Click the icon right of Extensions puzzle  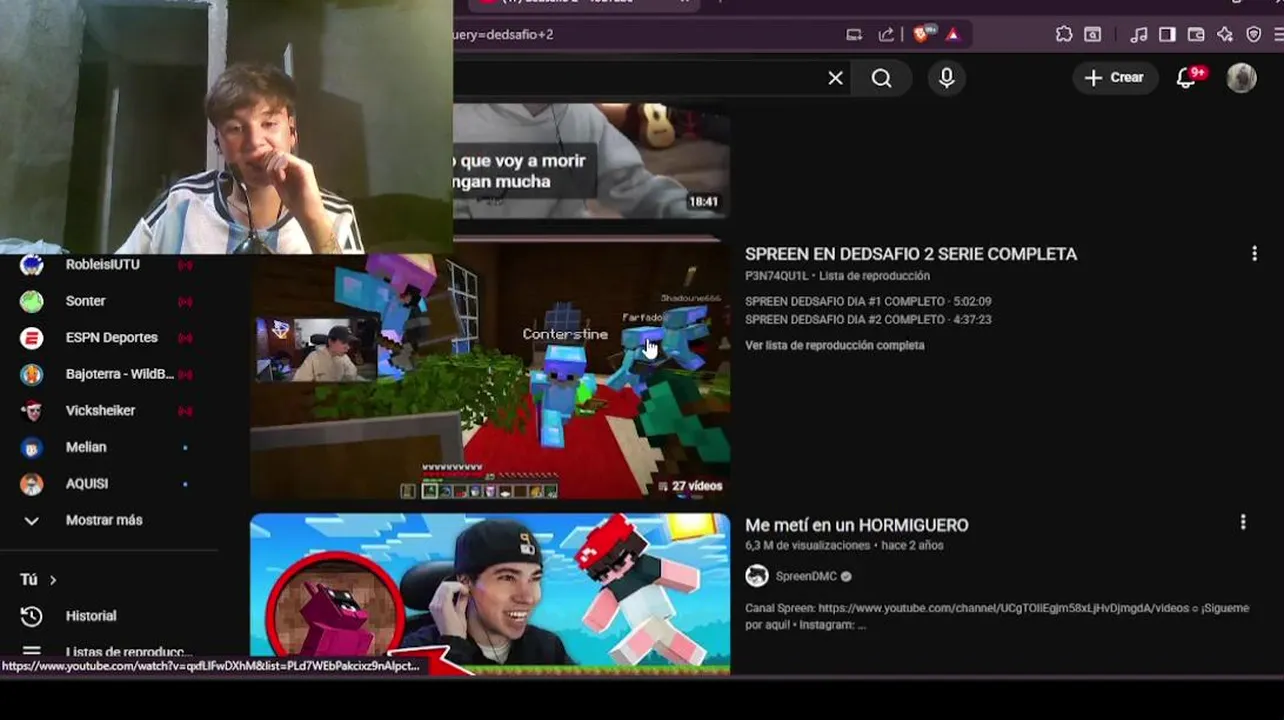(1093, 34)
